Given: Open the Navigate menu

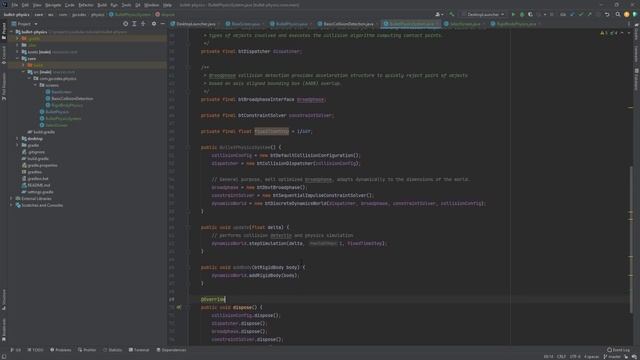Looking at the screenshot, I should pos(53,5).
